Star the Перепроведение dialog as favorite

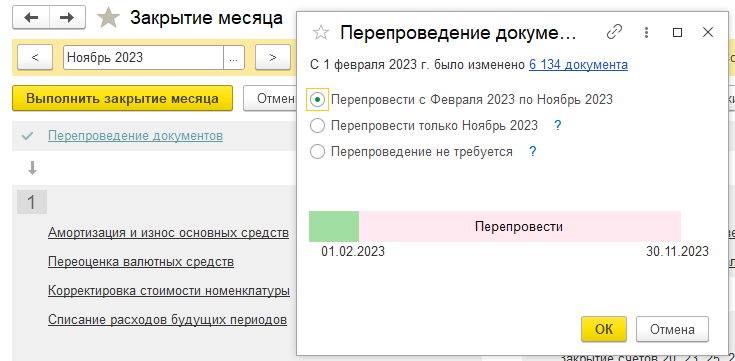[321, 32]
